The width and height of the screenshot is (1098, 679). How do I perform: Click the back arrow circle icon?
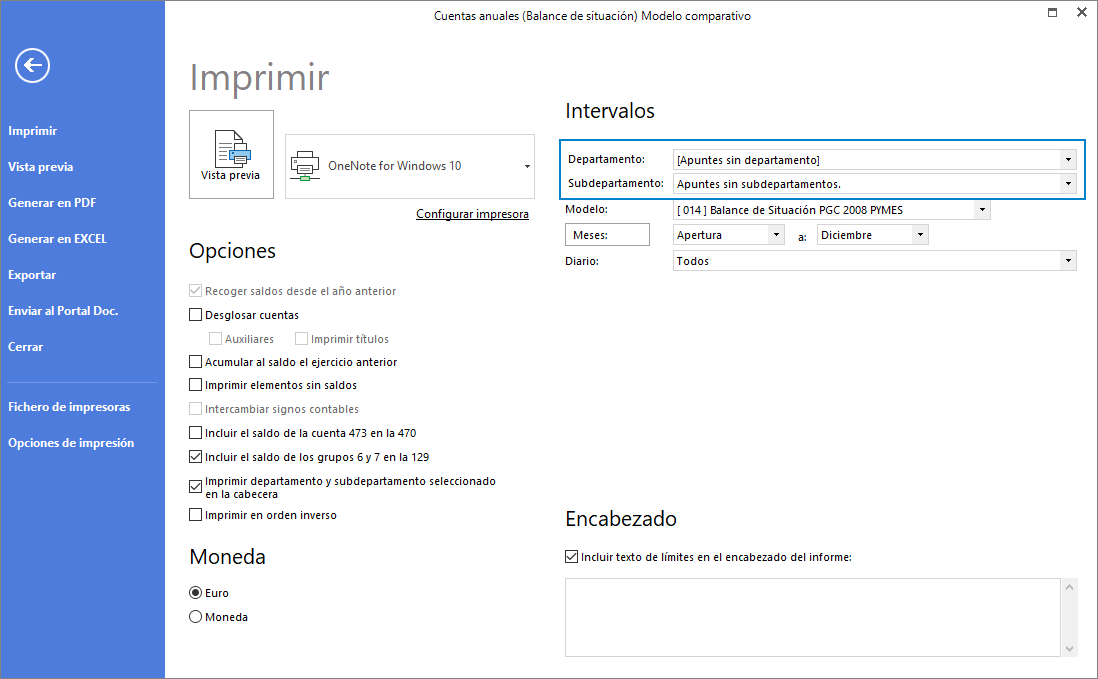point(32,66)
